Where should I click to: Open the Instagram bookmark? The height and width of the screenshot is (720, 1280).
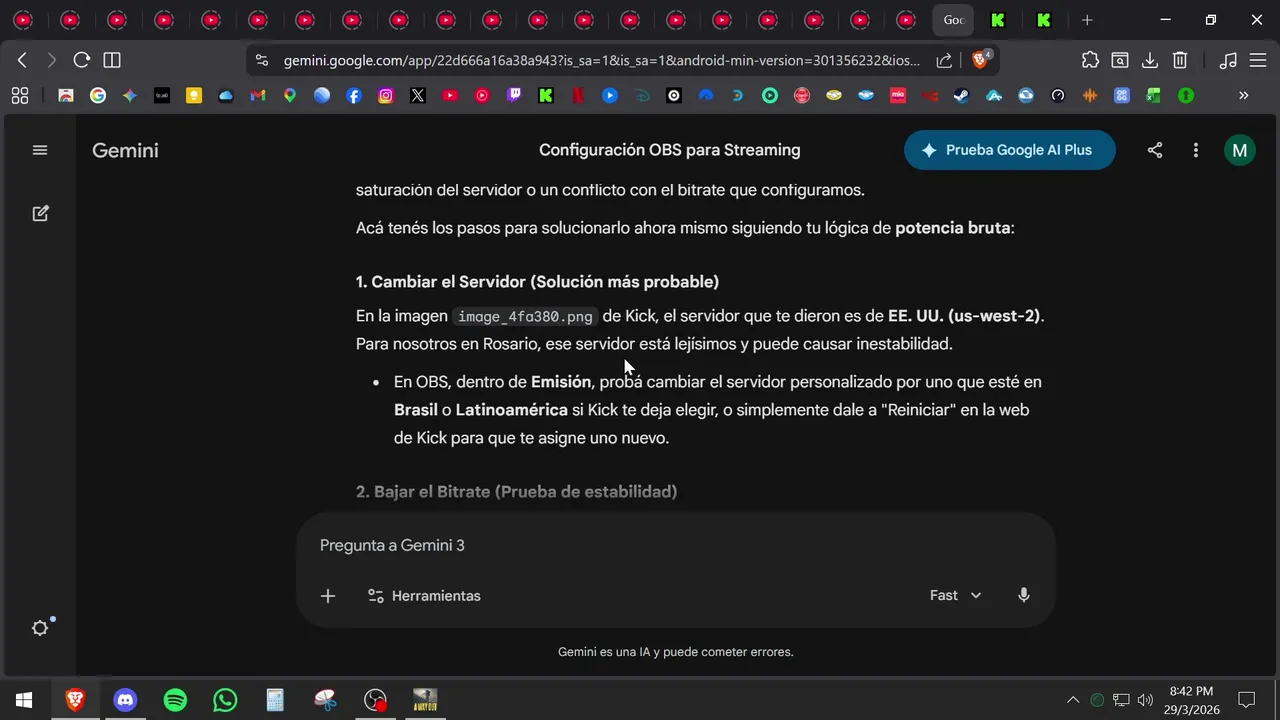pyautogui.click(x=386, y=96)
